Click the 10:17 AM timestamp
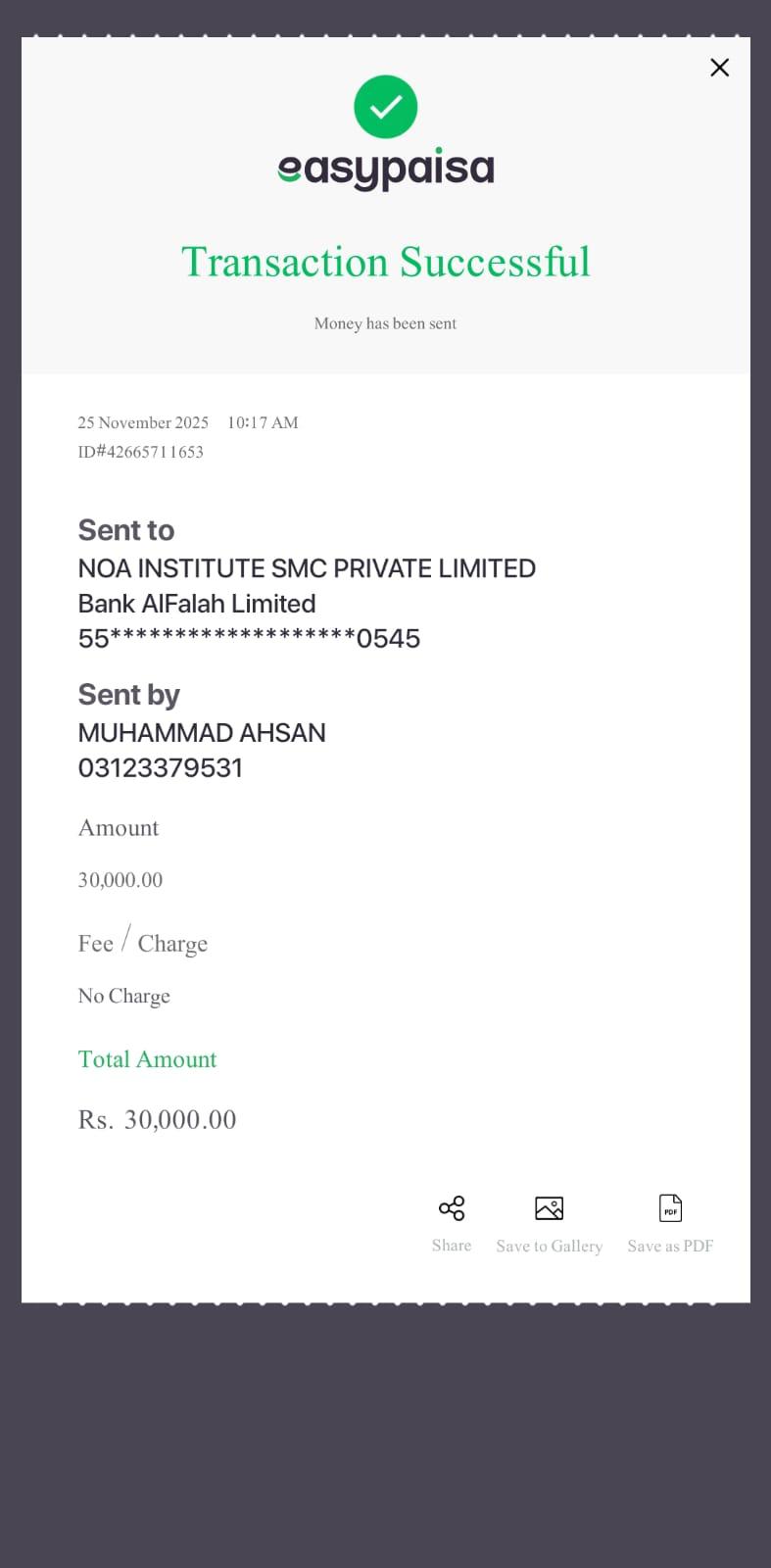 (263, 422)
